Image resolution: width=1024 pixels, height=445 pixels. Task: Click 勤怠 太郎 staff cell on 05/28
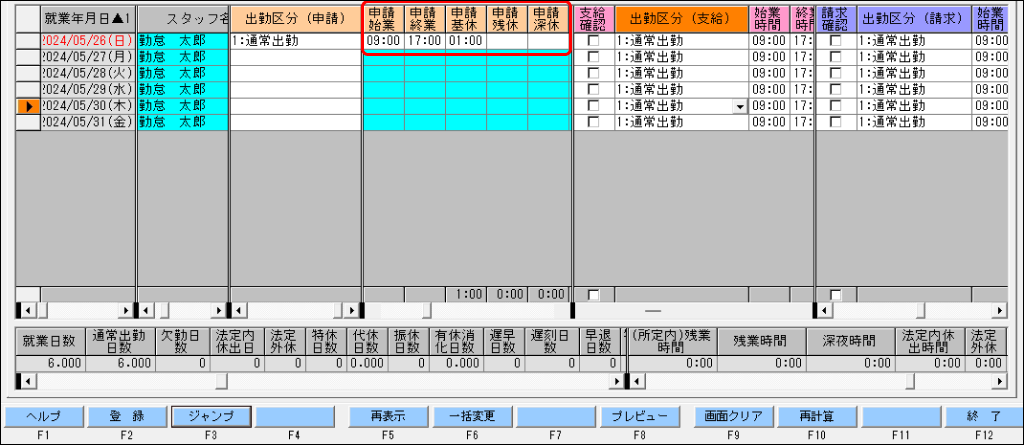[184, 73]
